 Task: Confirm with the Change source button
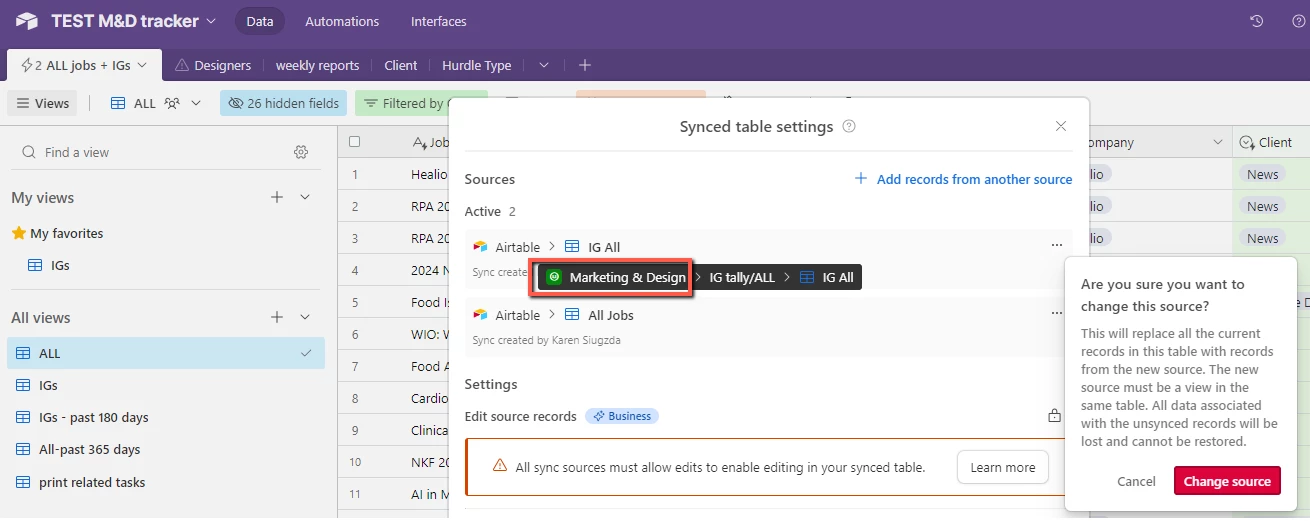(x=1227, y=481)
